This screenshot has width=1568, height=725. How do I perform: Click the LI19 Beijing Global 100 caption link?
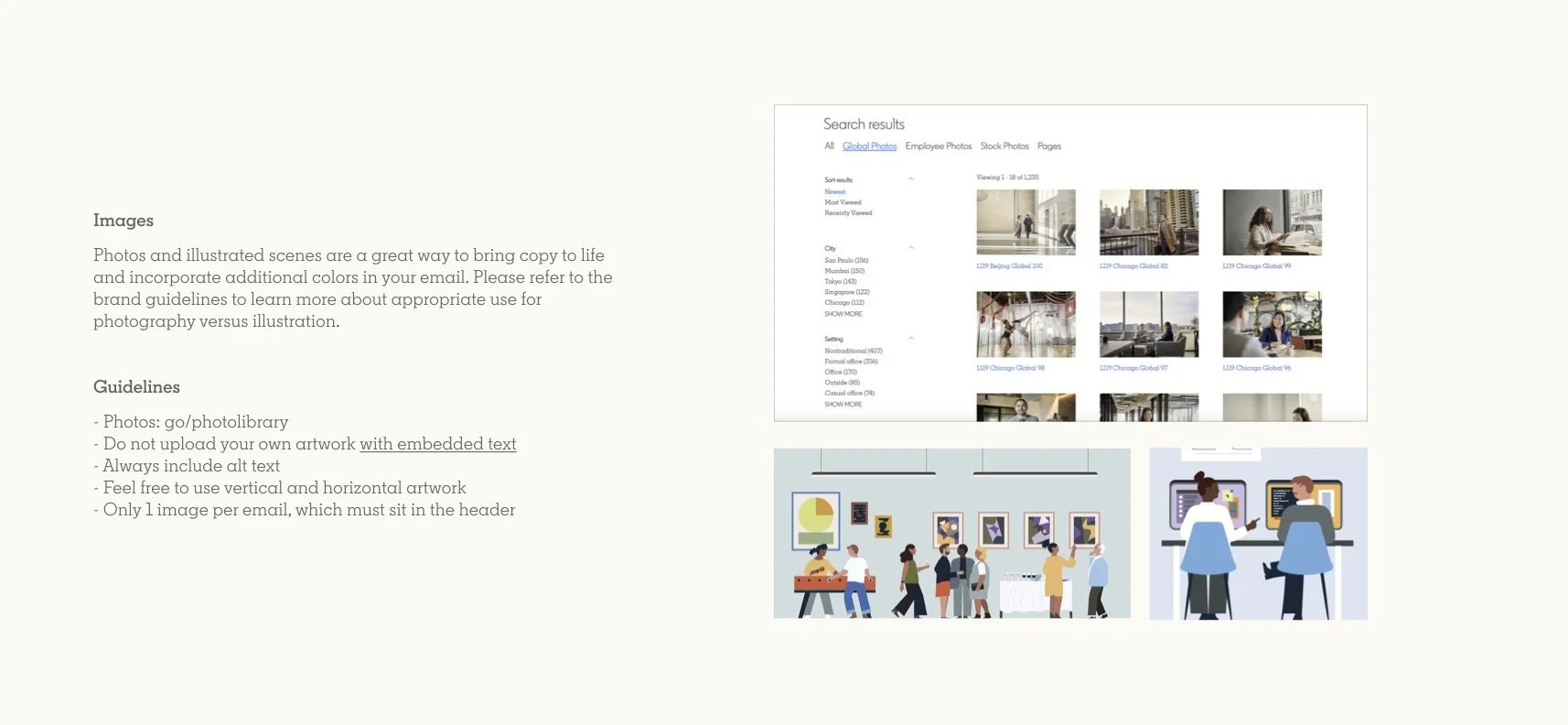[x=1009, y=266]
